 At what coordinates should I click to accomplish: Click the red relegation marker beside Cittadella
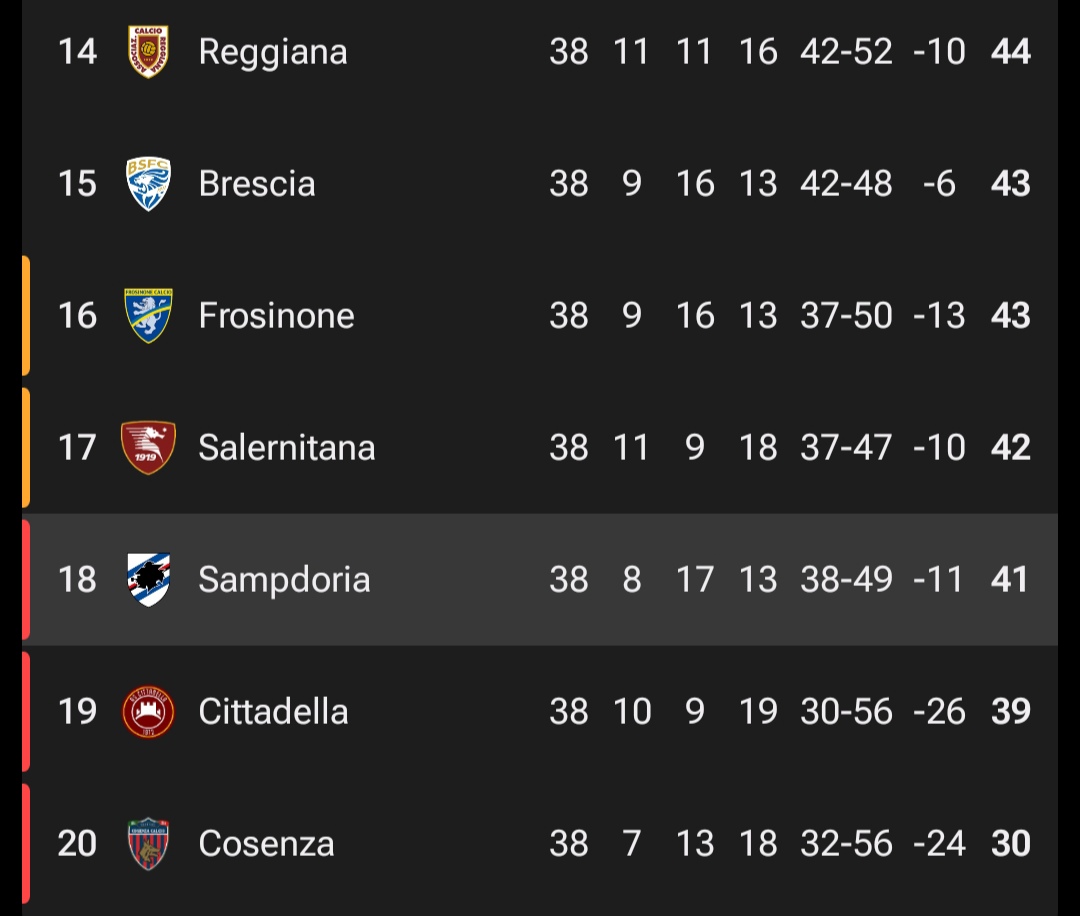click(25, 711)
